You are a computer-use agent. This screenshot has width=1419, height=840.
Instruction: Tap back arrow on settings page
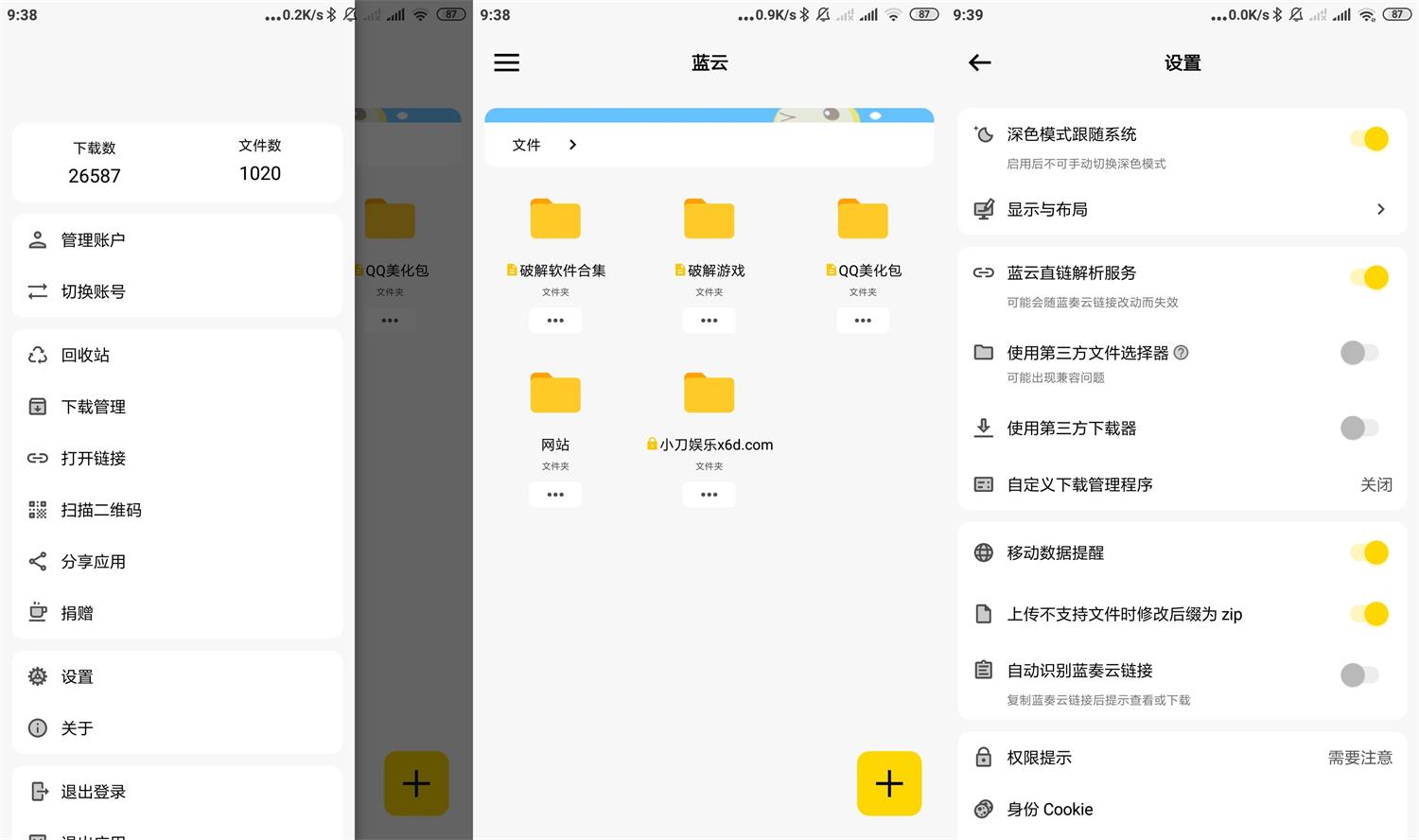click(979, 62)
